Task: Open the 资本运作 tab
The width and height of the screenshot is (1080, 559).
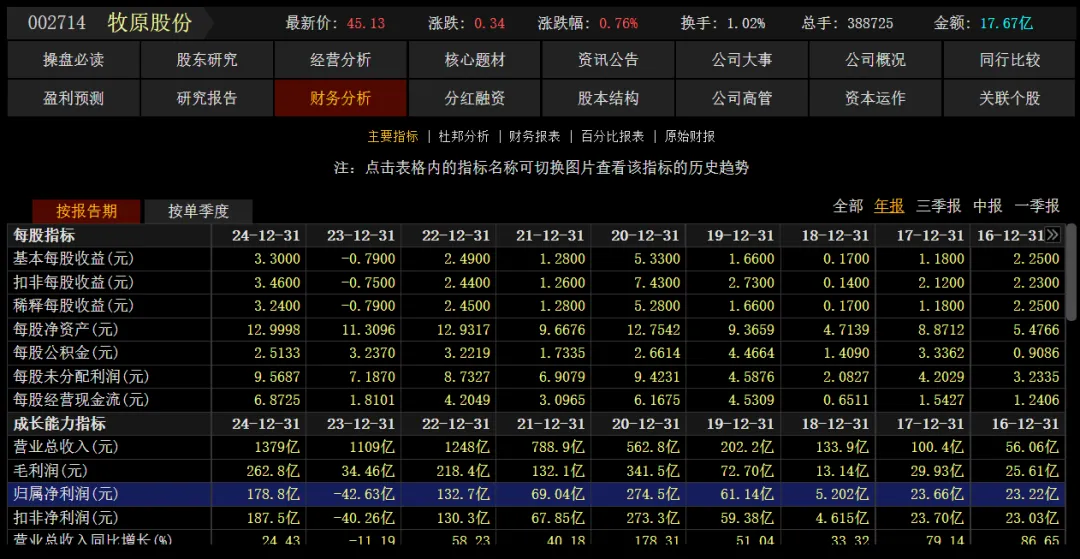Action: (x=875, y=98)
